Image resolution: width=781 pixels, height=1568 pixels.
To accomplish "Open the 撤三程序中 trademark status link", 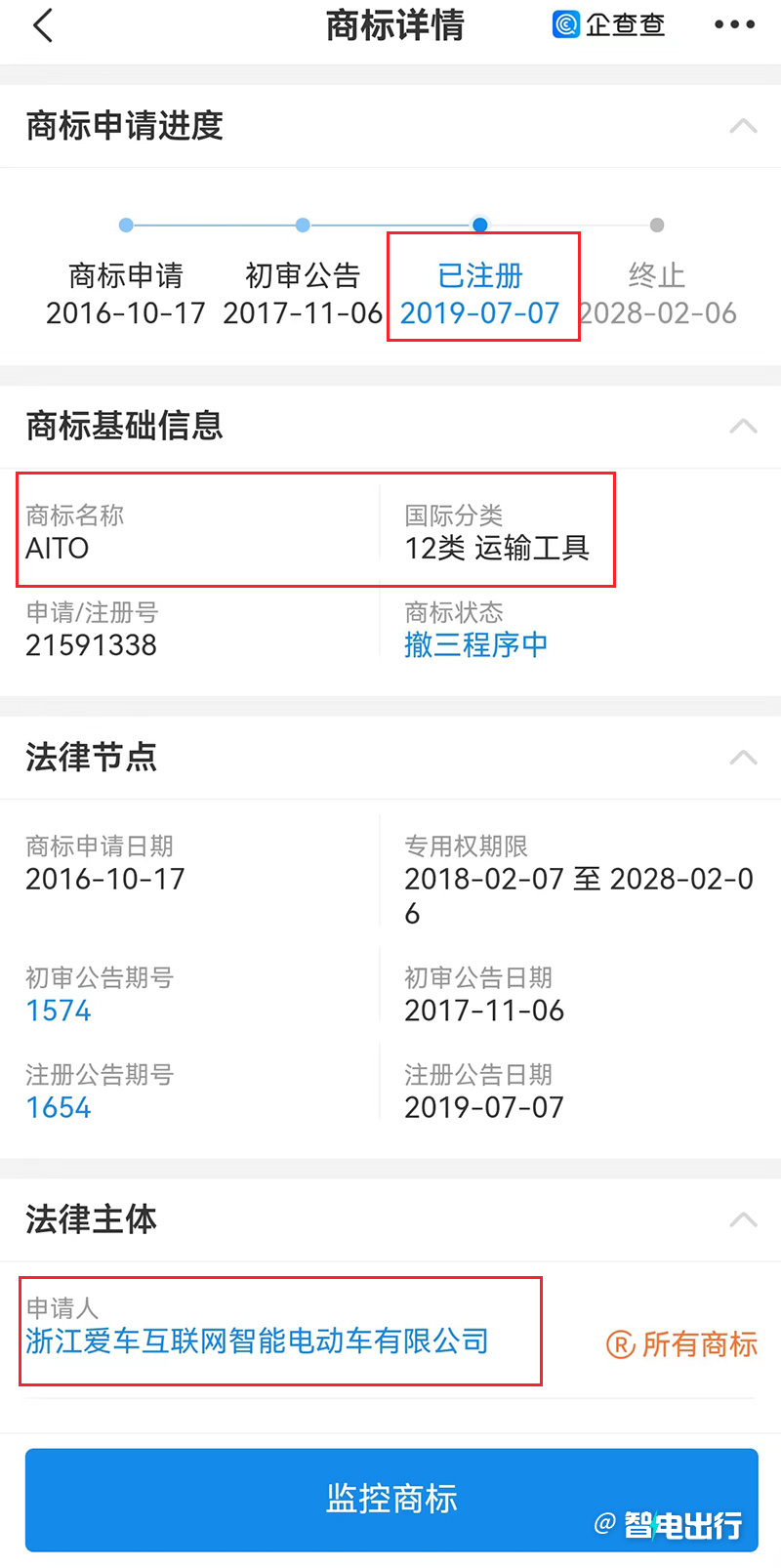I will click(x=476, y=644).
